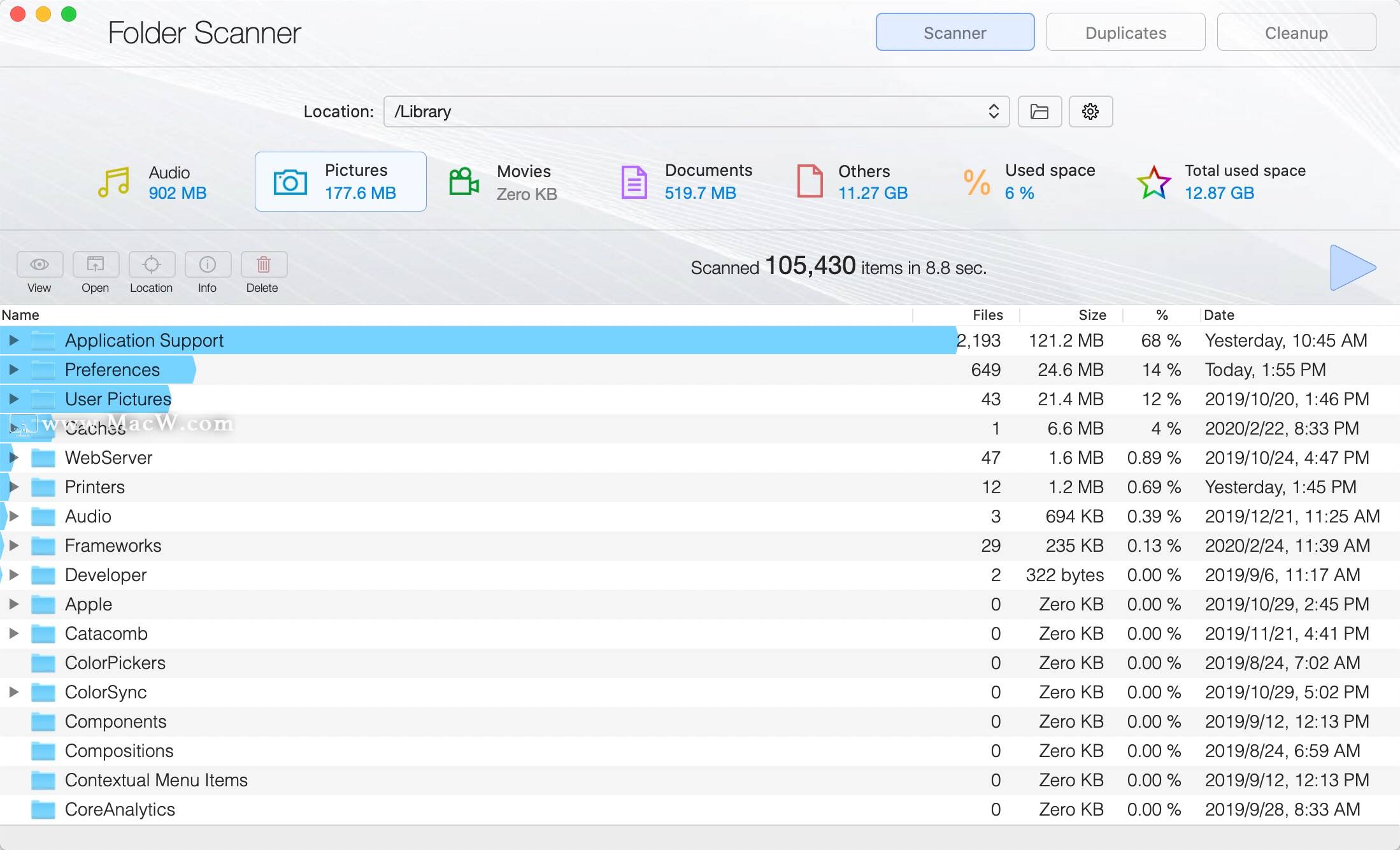Select the Documents category filter
The width and height of the screenshot is (1400, 850).
pos(687,182)
